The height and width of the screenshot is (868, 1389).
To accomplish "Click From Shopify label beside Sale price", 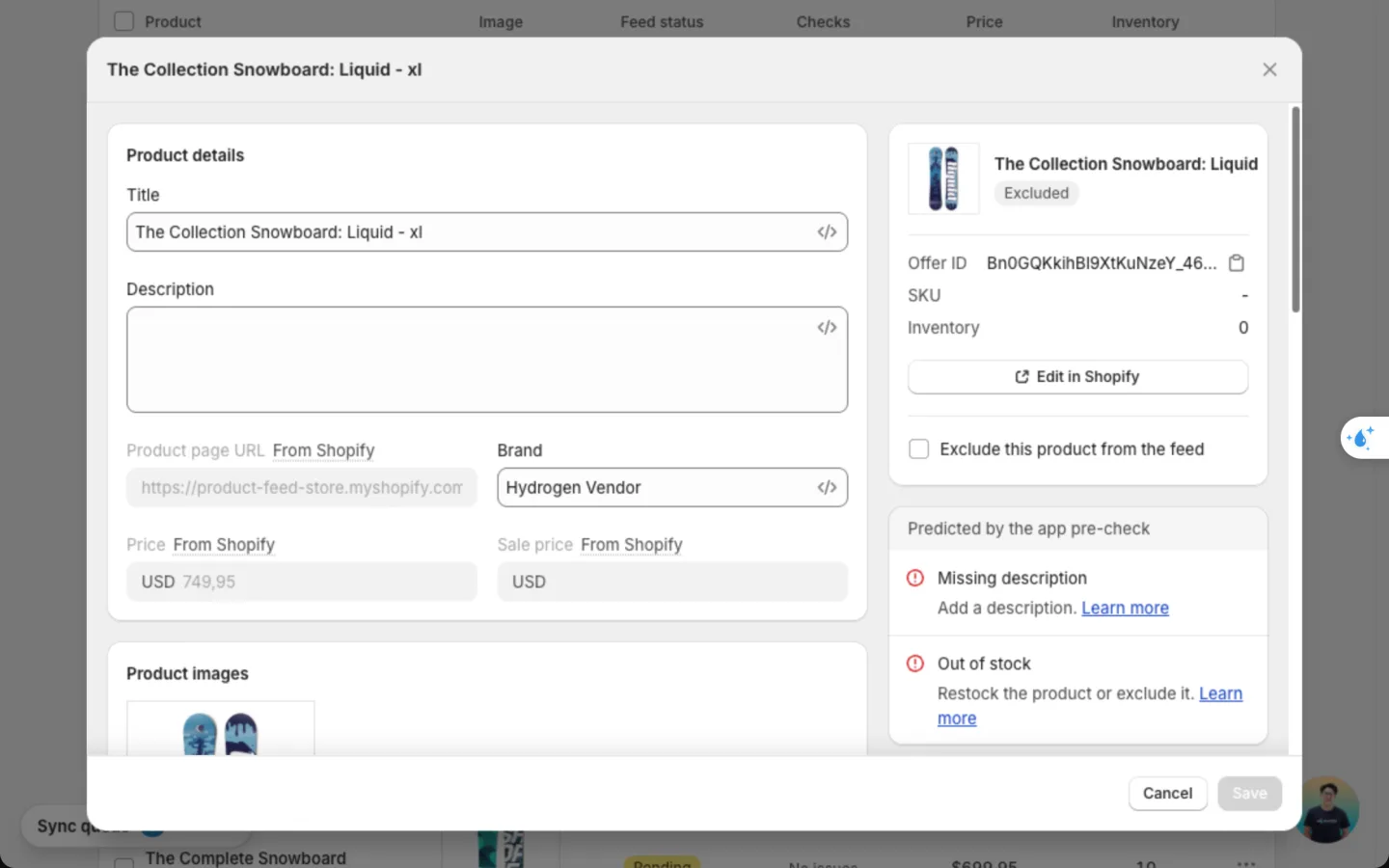I will pos(632,545).
